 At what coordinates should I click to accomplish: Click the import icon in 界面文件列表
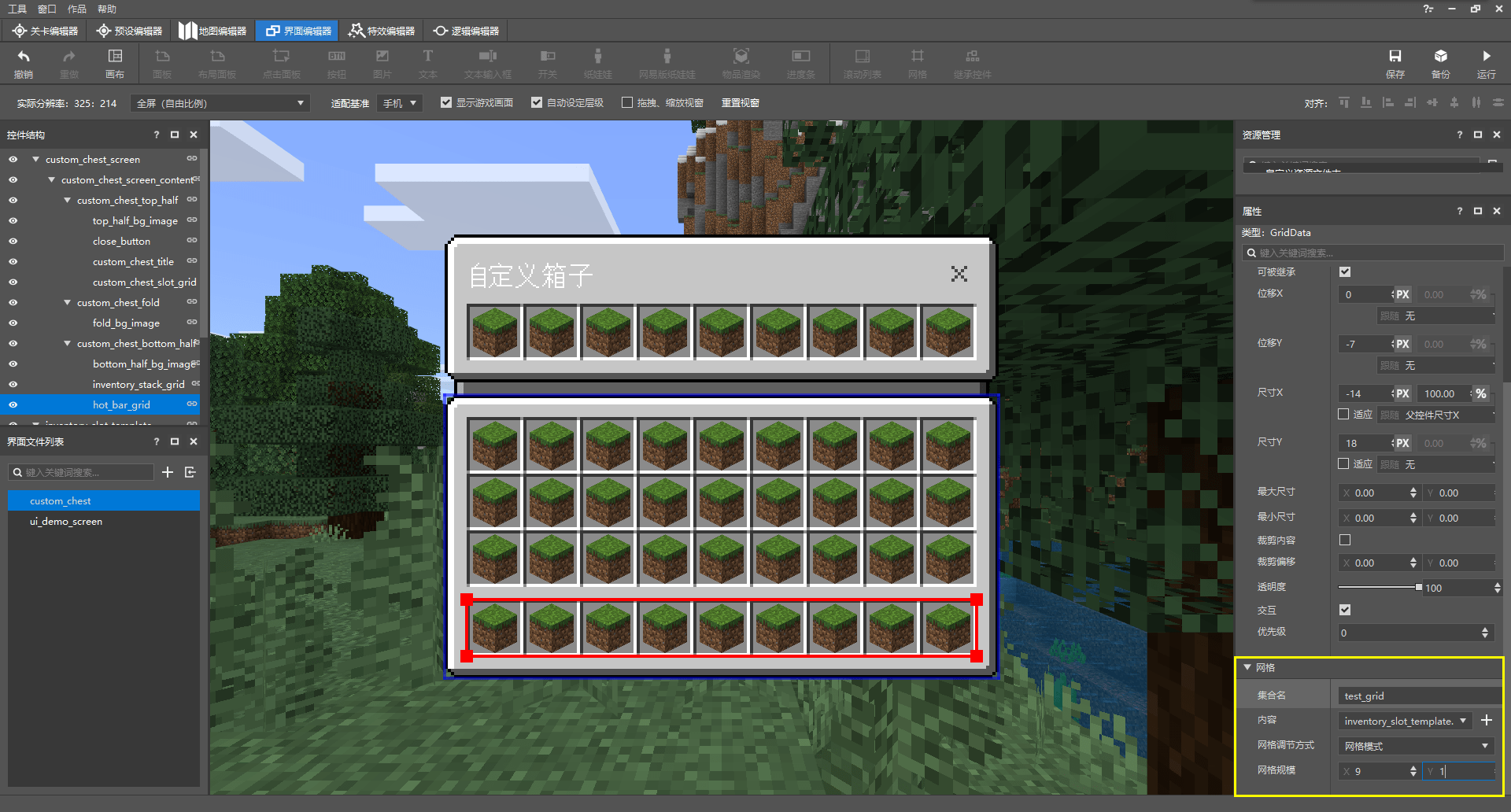pyautogui.click(x=190, y=472)
